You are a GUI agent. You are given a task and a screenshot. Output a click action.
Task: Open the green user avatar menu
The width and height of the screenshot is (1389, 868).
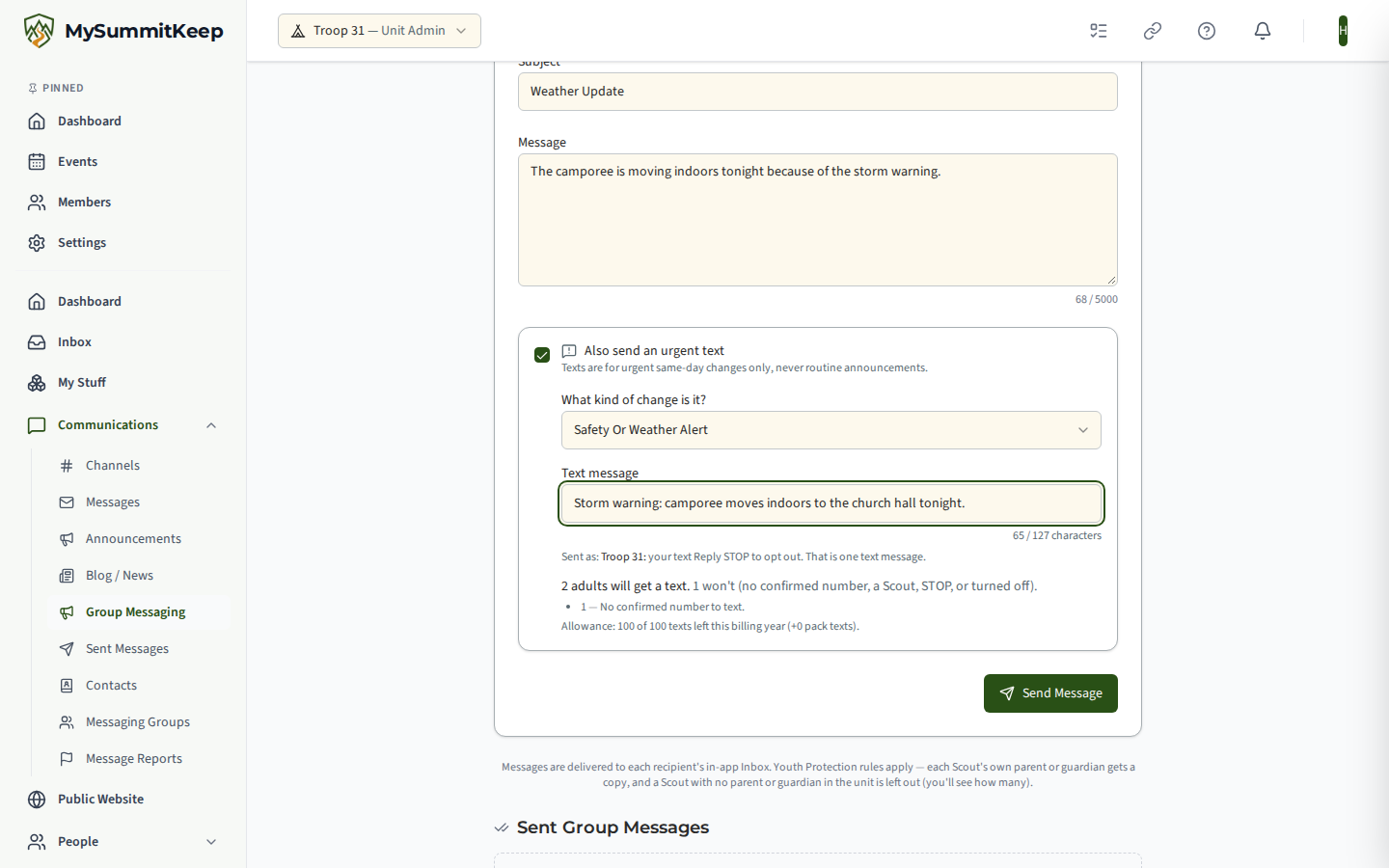[1343, 31]
